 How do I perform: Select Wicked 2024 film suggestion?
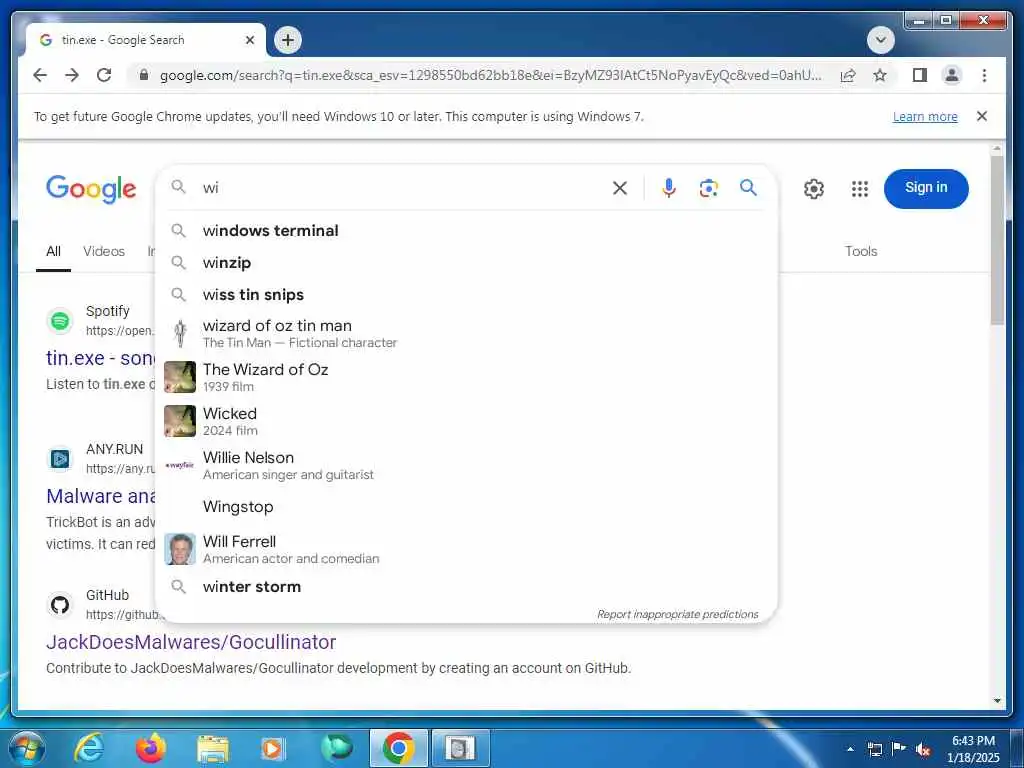click(466, 421)
